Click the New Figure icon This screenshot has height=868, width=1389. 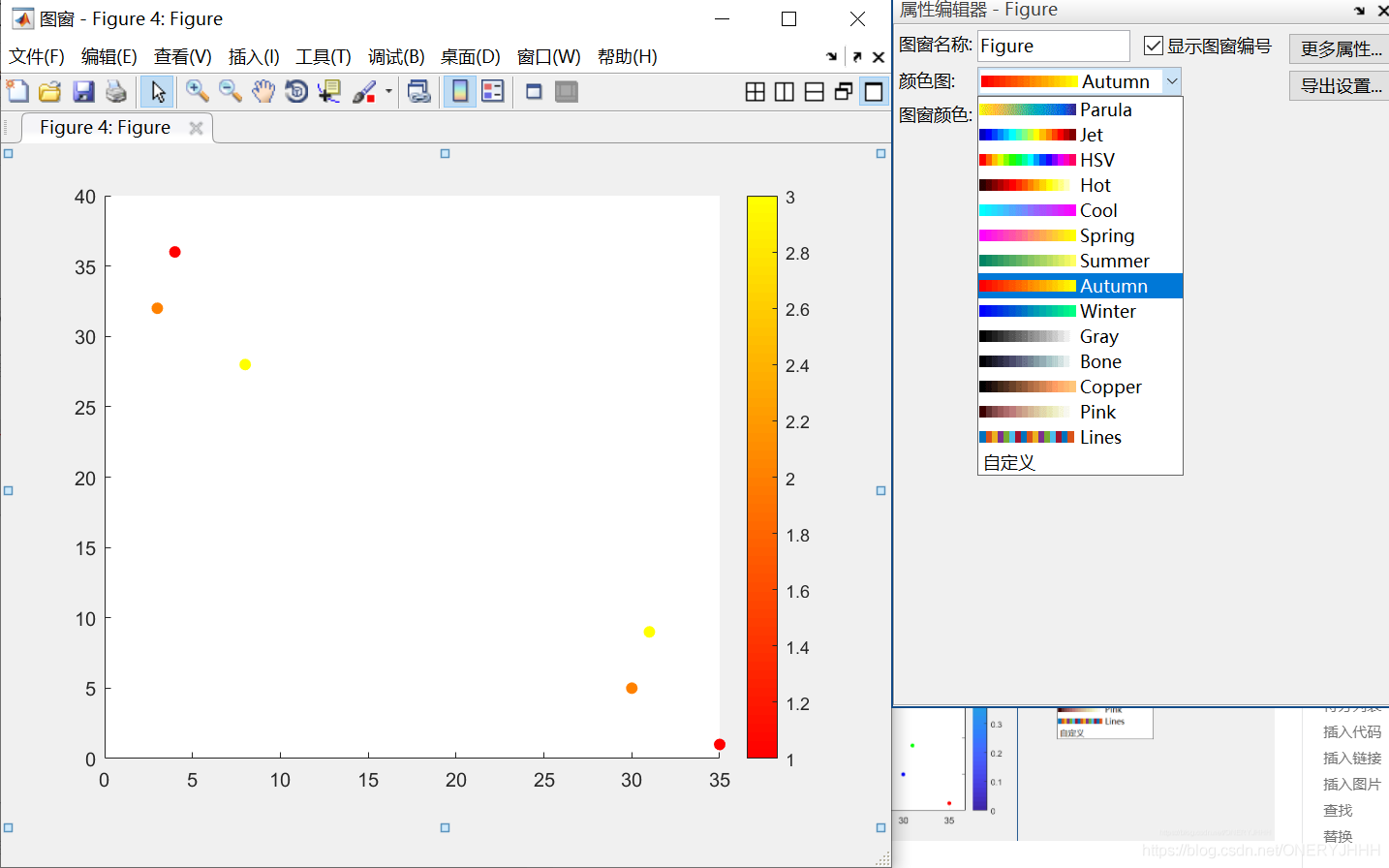click(x=17, y=92)
